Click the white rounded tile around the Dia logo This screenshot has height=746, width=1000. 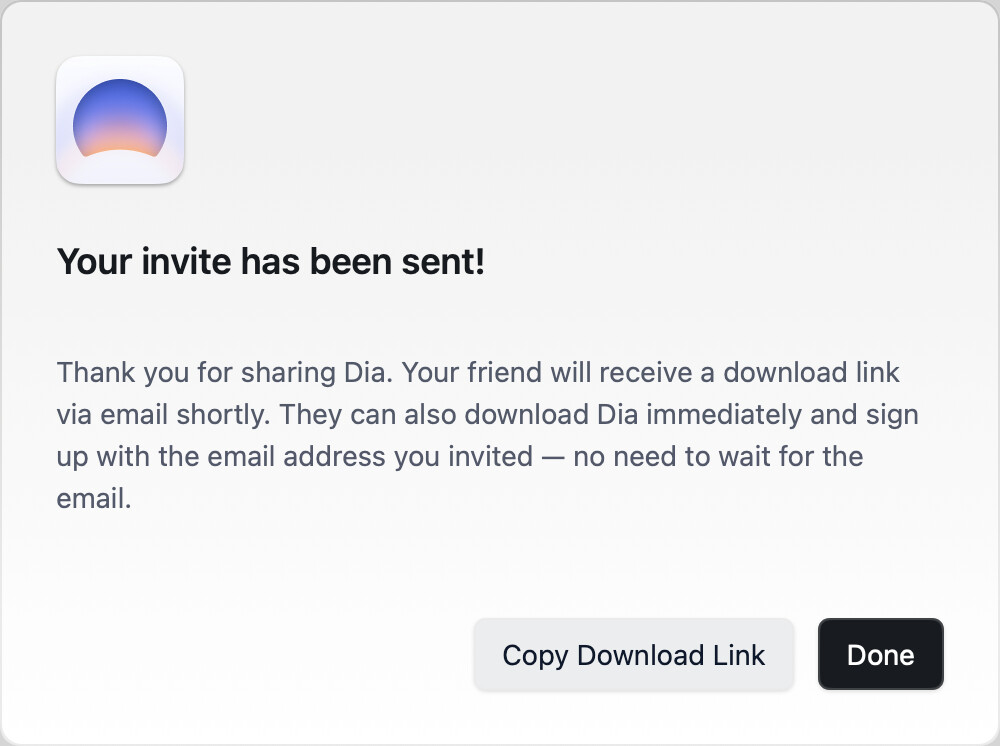[120, 120]
